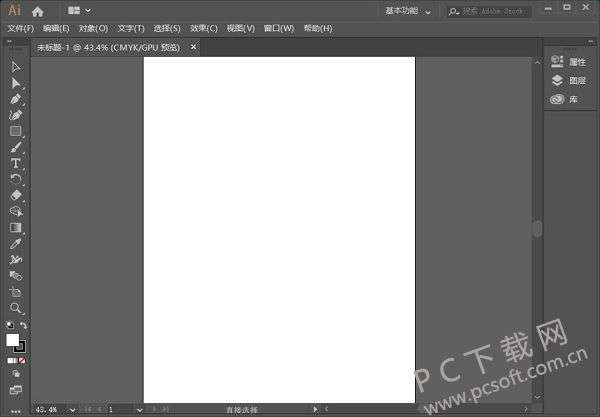
Task: Change the screen mode
Action: click(16, 390)
